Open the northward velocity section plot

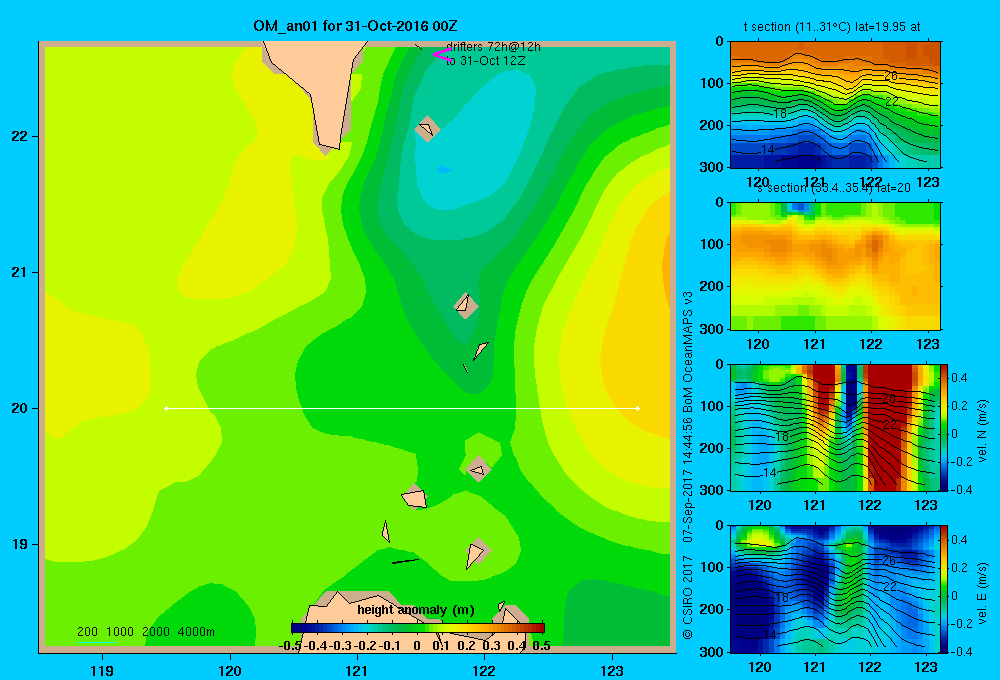[835, 427]
